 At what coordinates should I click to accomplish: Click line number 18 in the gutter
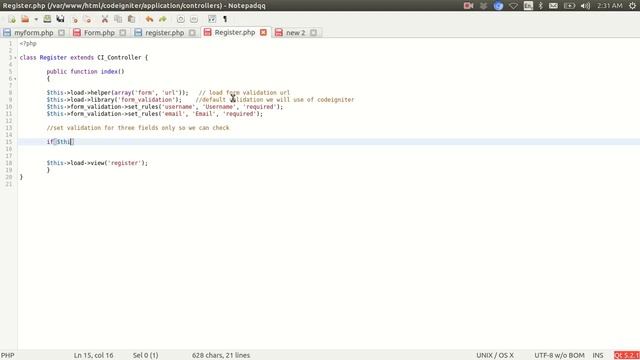tap(9, 163)
